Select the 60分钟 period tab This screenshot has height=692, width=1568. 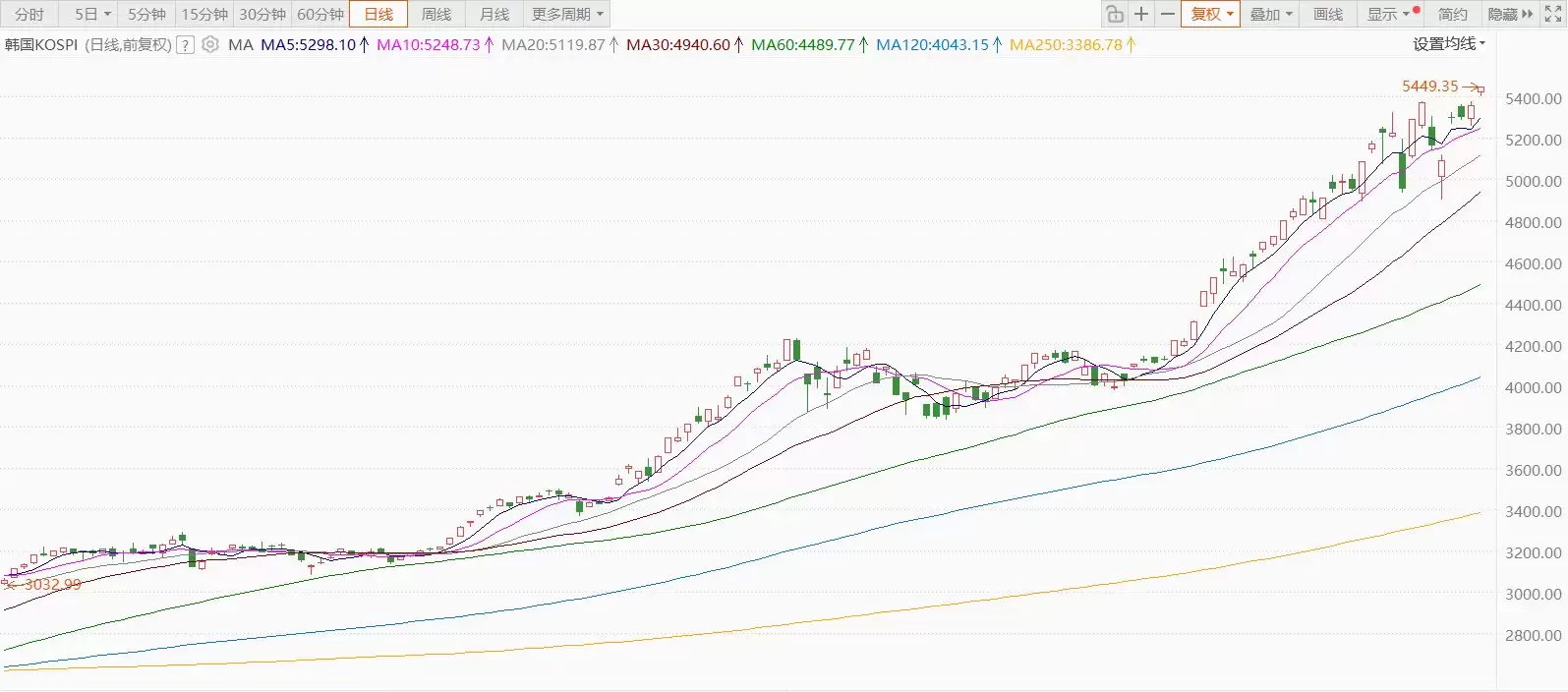point(320,14)
